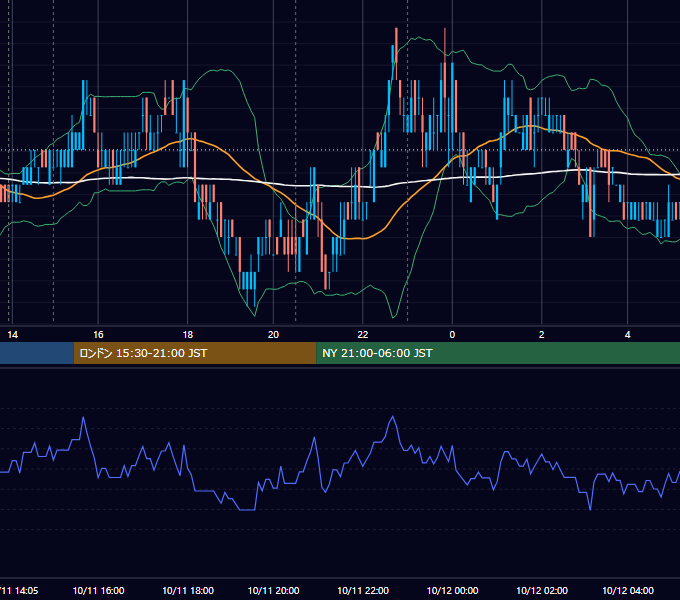Click hour label 22 on the time axis
Viewport: 680px width, 600px height.
[363, 335]
